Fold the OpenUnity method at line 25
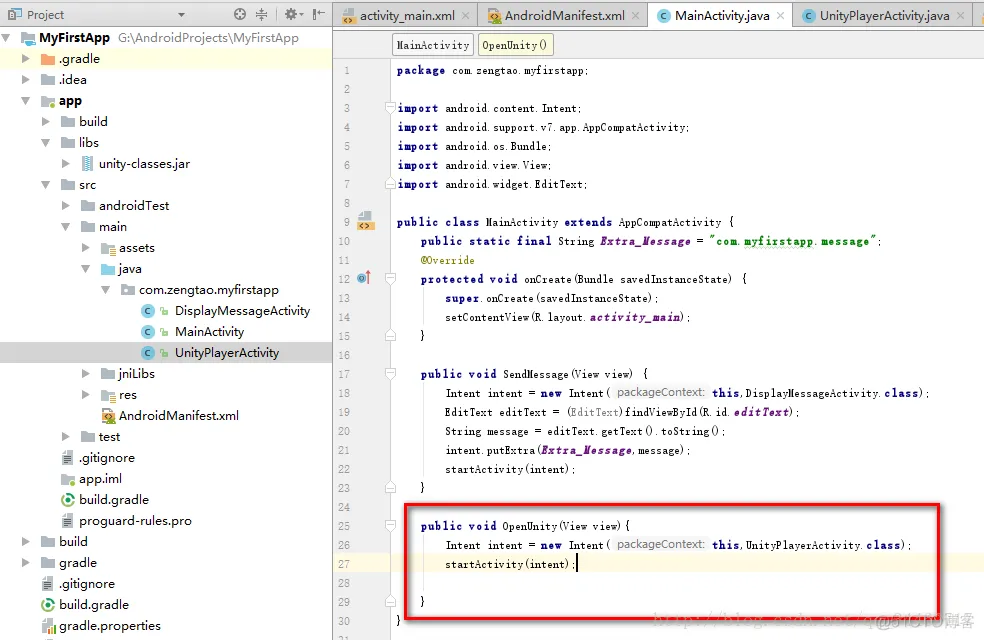984x640 pixels. pyautogui.click(x=390, y=525)
